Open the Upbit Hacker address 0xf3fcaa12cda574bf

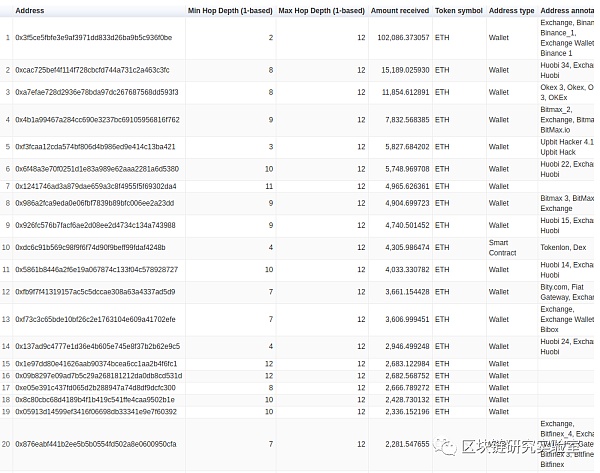pos(95,147)
